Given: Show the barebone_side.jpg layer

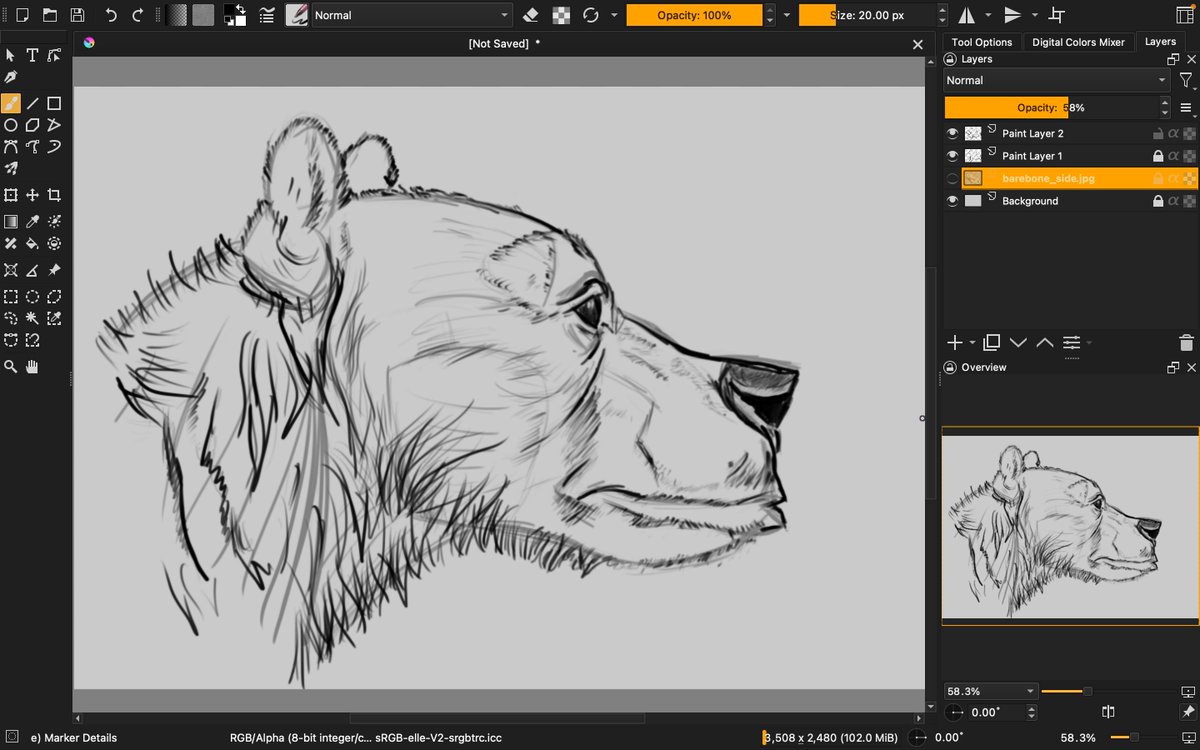Looking at the screenshot, I should pos(952,178).
